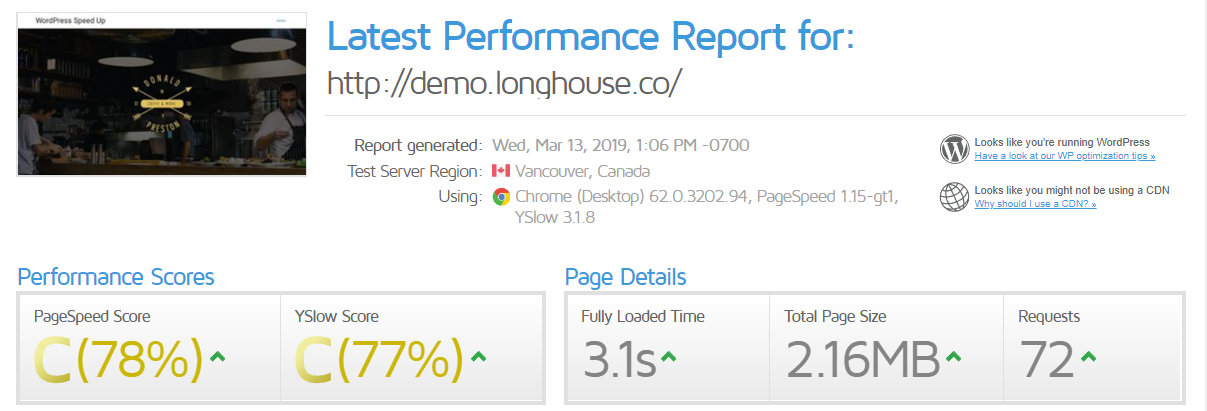Click the Chrome browser icon
The height and width of the screenshot is (411, 1207).
tap(500, 197)
